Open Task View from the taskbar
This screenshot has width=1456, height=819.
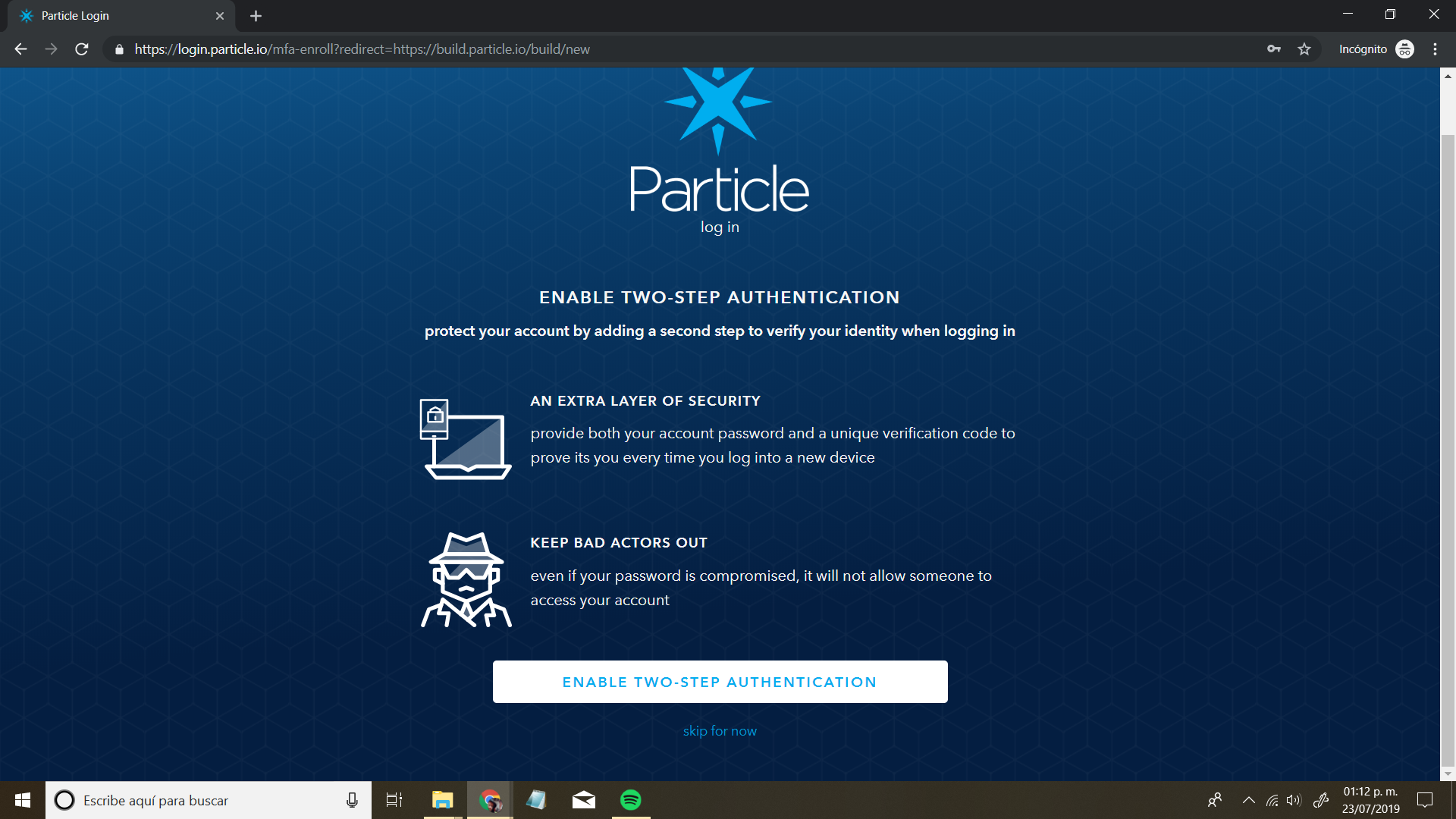pyautogui.click(x=394, y=800)
